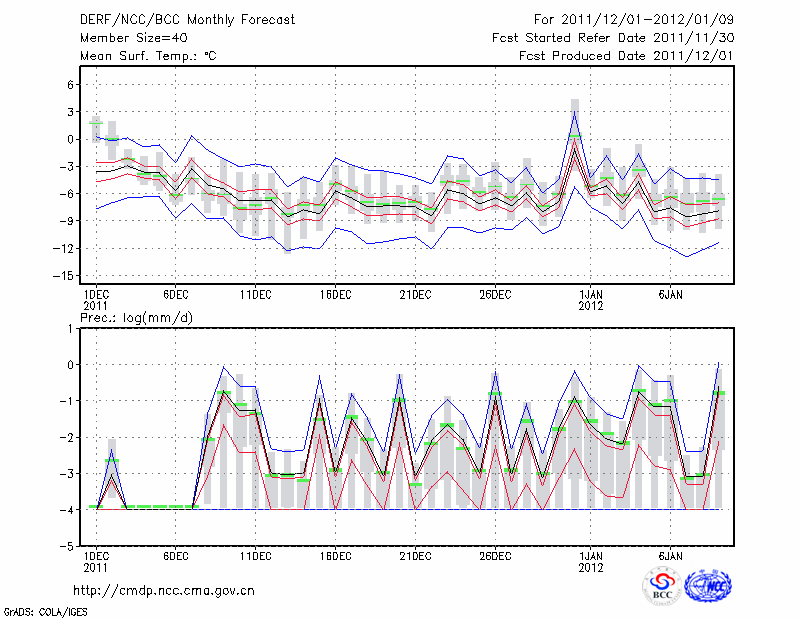Screen dimensions: 800x618
Task: Click the 16DEC tick label under temperature chart
Action: click(335, 295)
